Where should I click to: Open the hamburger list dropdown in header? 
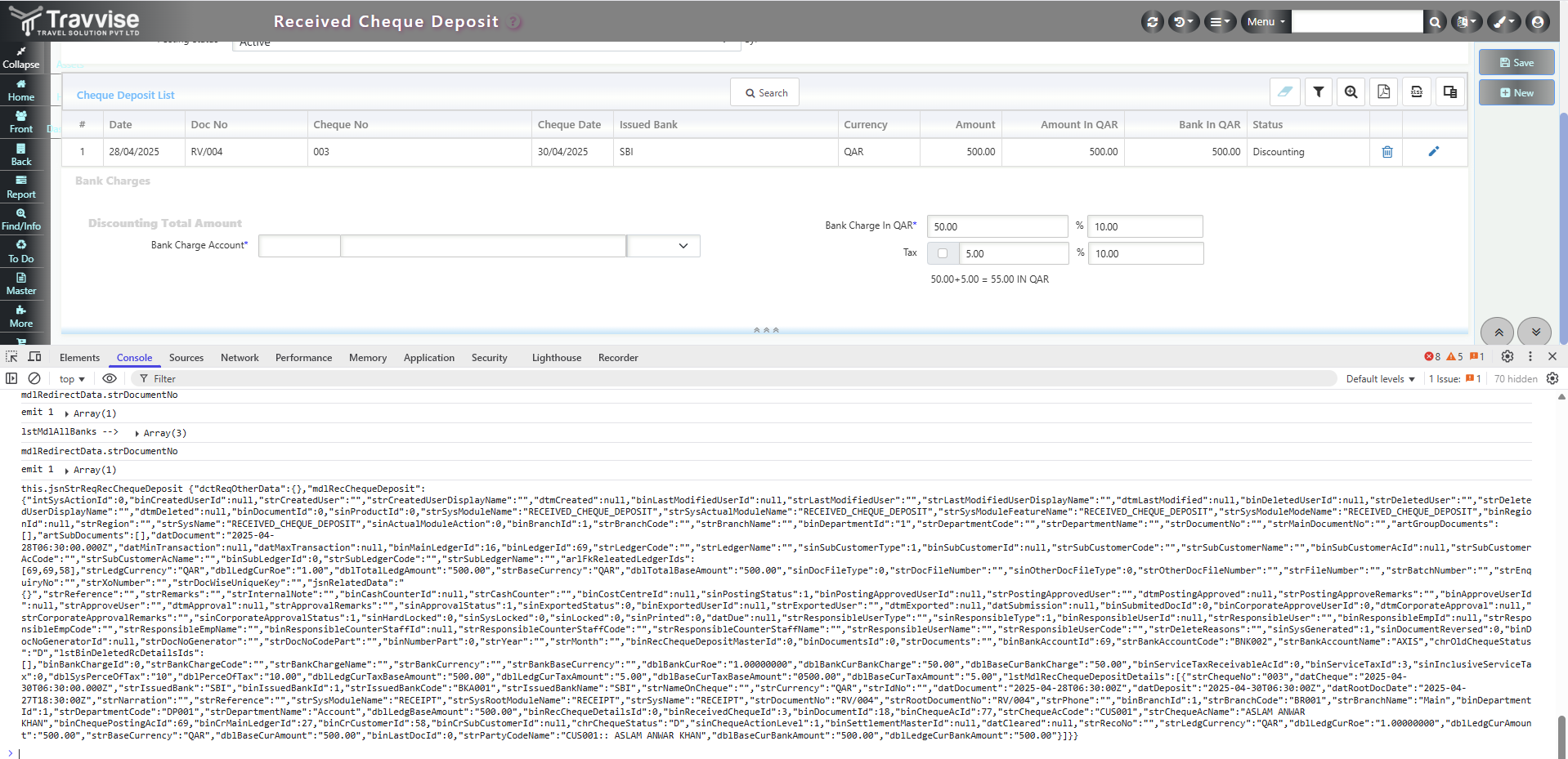click(1220, 22)
